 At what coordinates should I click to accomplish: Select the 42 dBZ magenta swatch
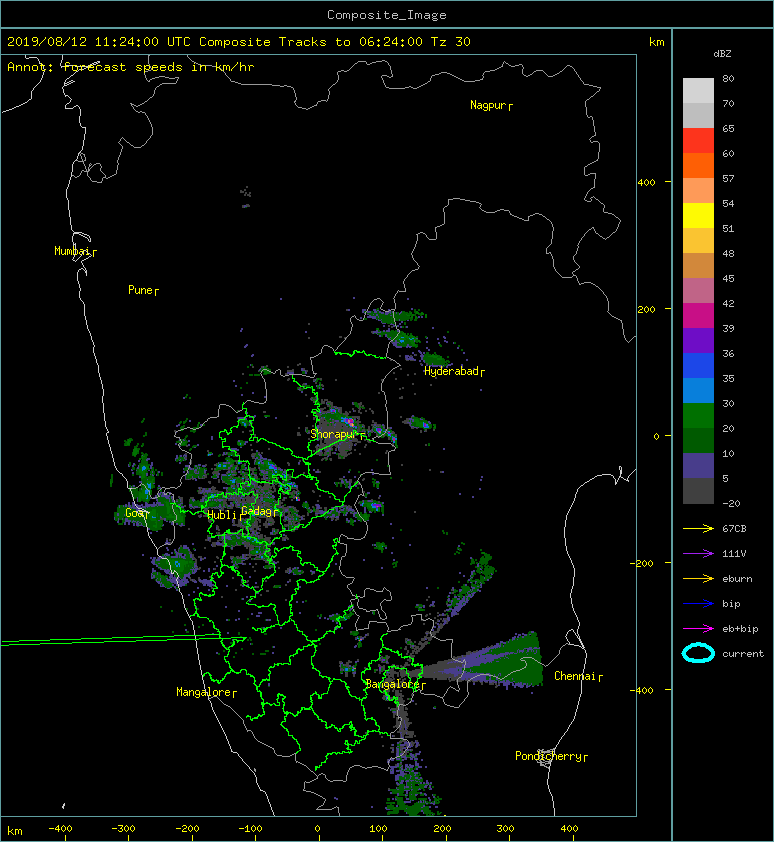pyautogui.click(x=698, y=315)
